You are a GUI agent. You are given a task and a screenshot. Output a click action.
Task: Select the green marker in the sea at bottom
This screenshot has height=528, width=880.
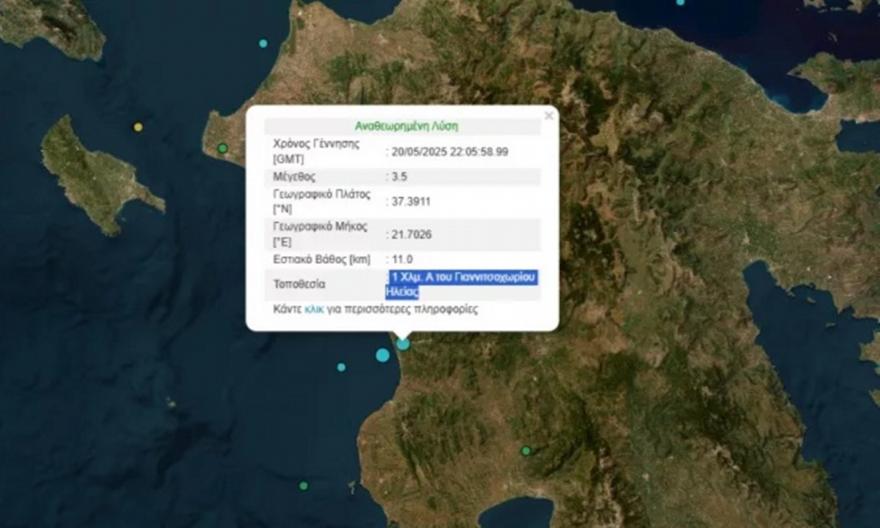point(303,486)
